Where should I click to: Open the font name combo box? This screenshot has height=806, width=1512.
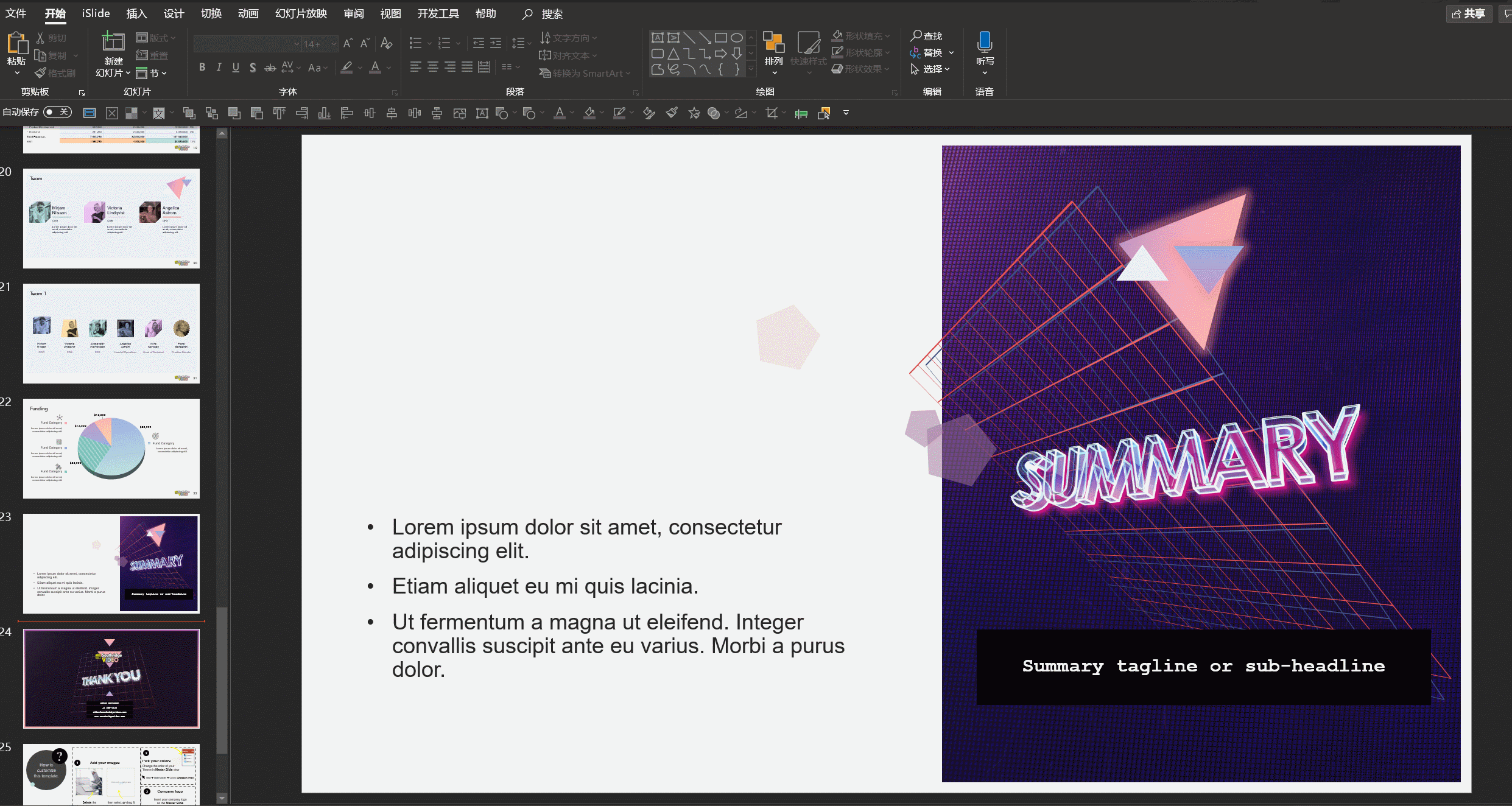pos(247,44)
